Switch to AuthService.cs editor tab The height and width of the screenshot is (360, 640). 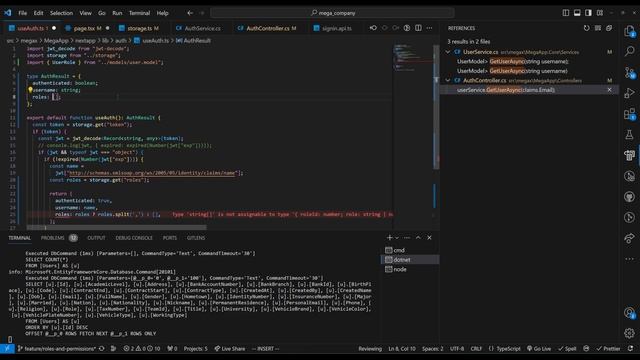coord(202,28)
